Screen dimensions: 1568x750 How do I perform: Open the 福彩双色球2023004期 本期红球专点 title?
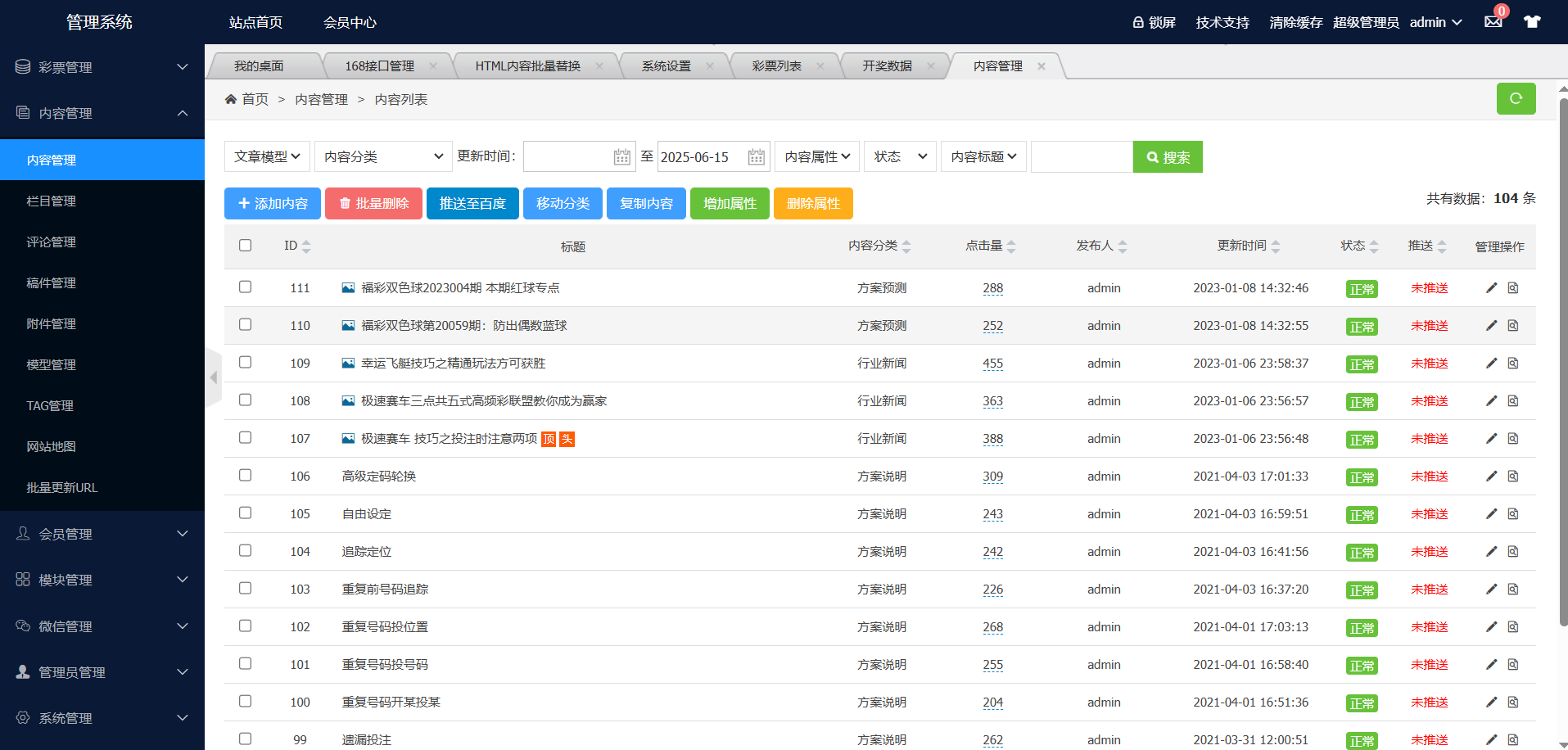460,287
